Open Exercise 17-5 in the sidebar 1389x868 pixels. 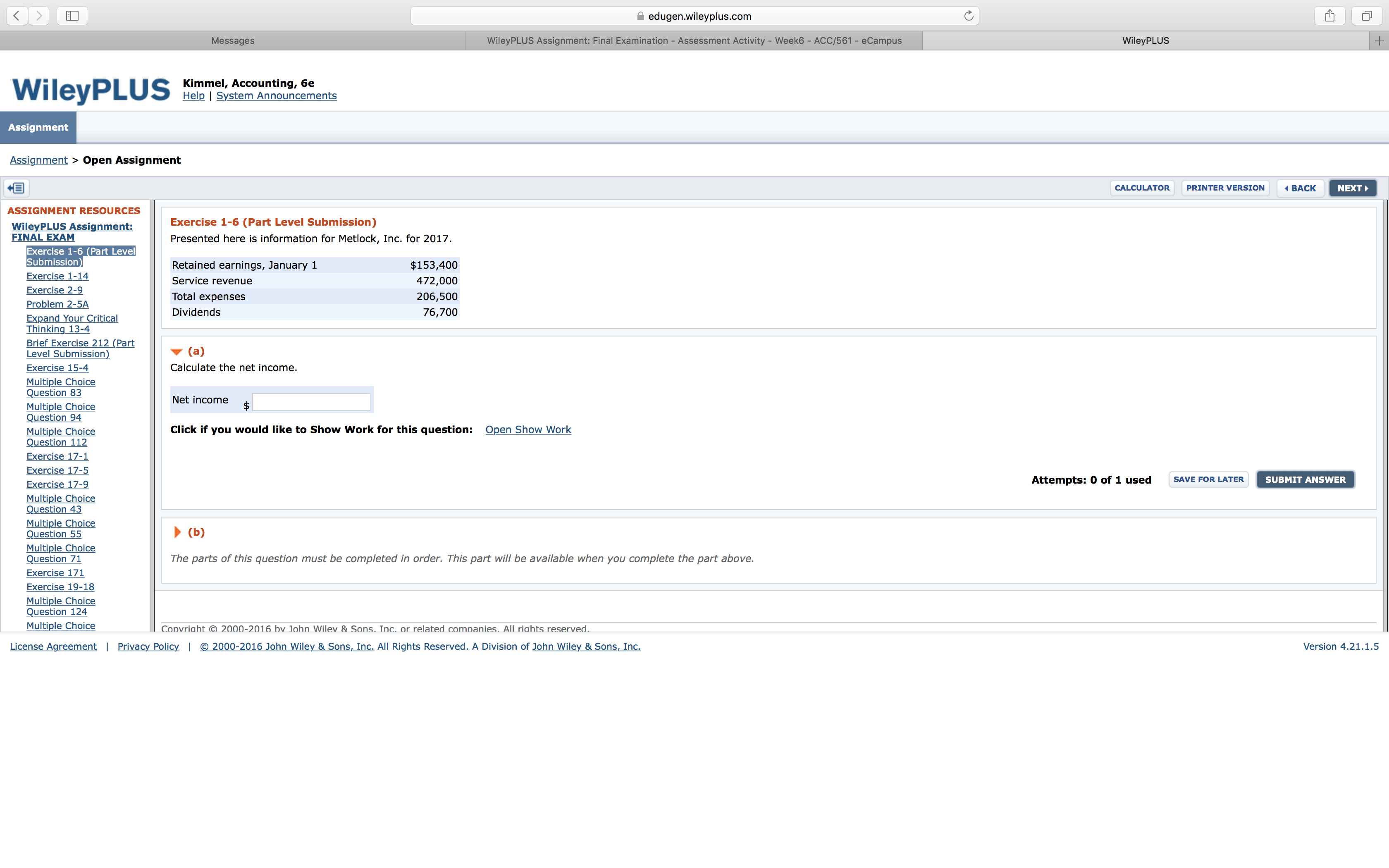(57, 470)
